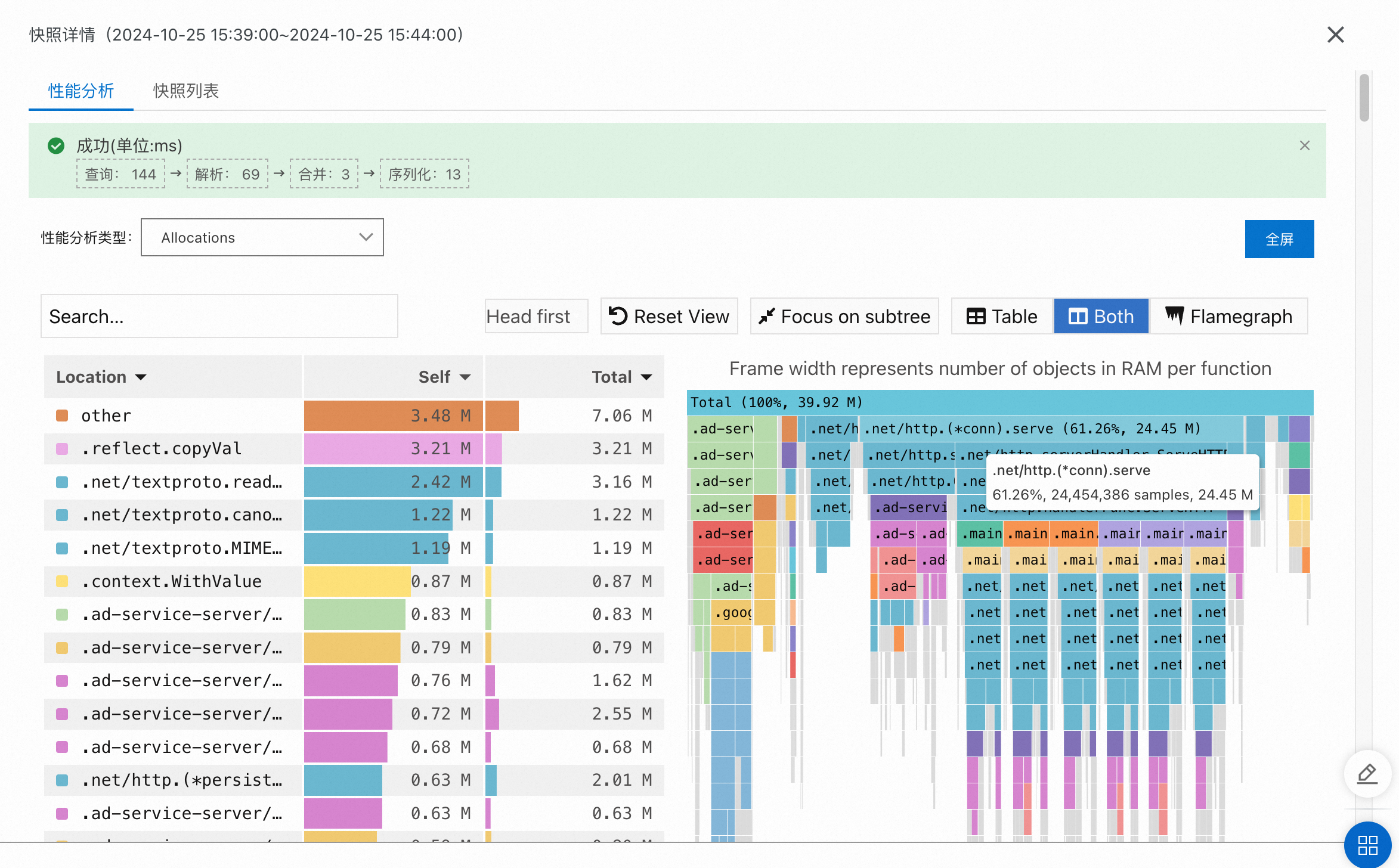Dismiss the green success banner
1399x868 pixels.
(x=1305, y=145)
